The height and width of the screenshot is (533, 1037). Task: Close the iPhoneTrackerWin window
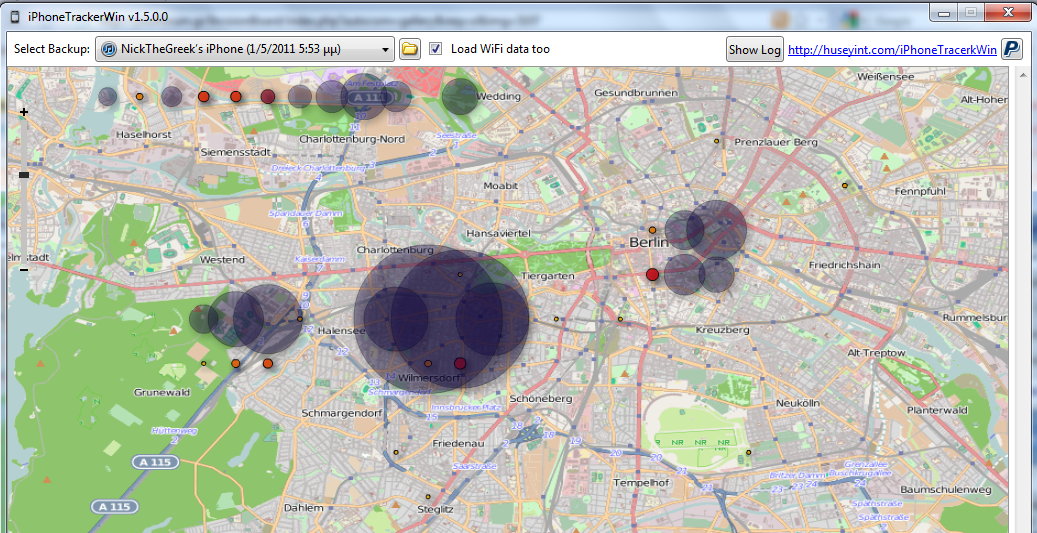(1007, 12)
